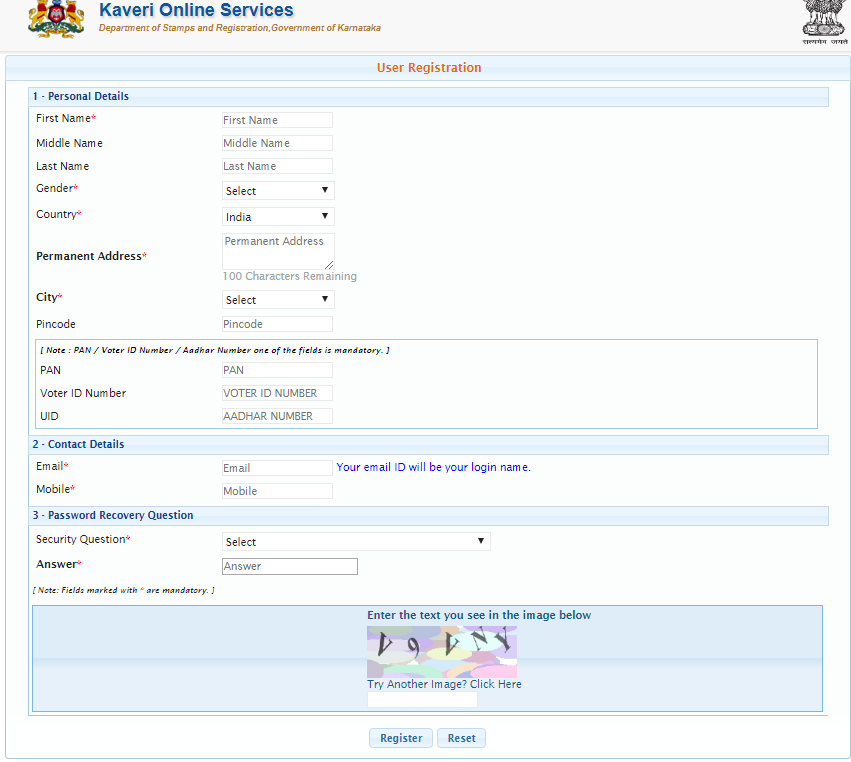The image size is (851, 762).
Task: Select the Middle Name text box
Action: click(x=277, y=142)
